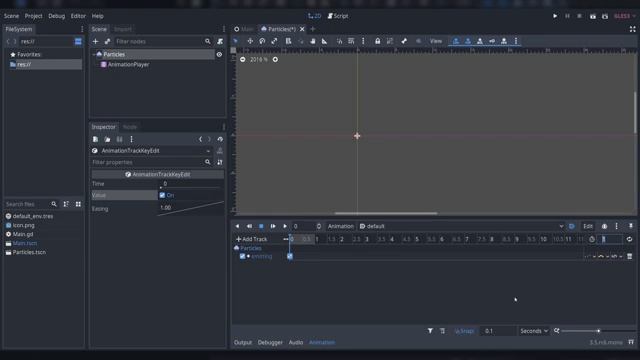Lock the selected object with padlock icon
This screenshot has width=640, height=360.
(378, 41)
